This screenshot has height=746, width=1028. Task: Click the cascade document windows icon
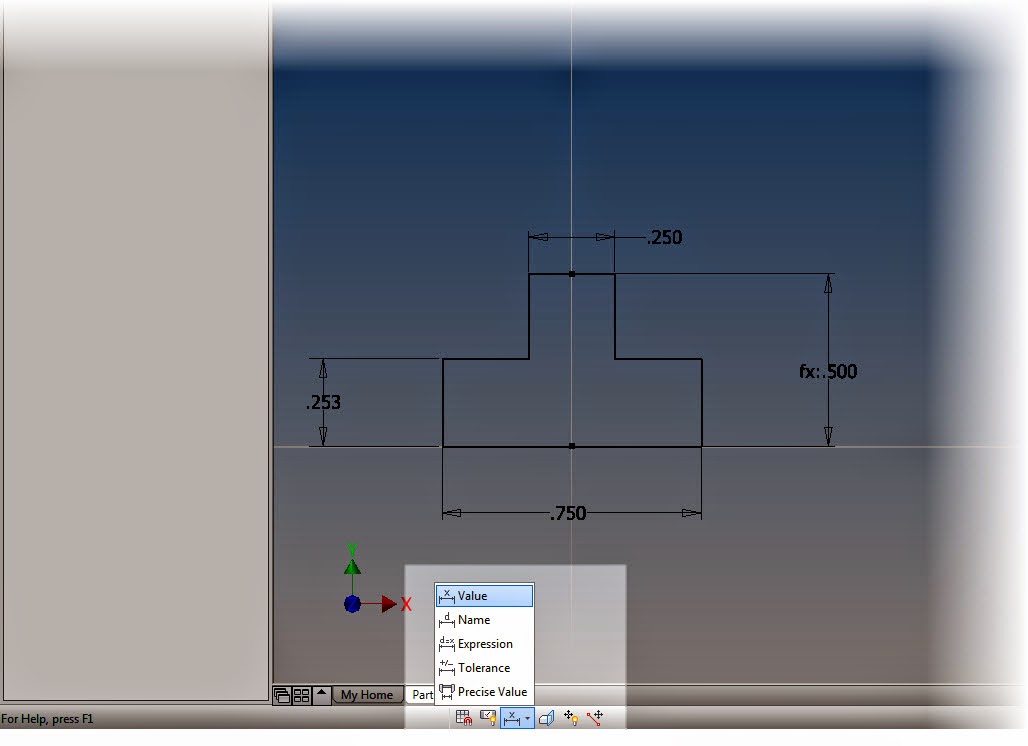pos(283,694)
